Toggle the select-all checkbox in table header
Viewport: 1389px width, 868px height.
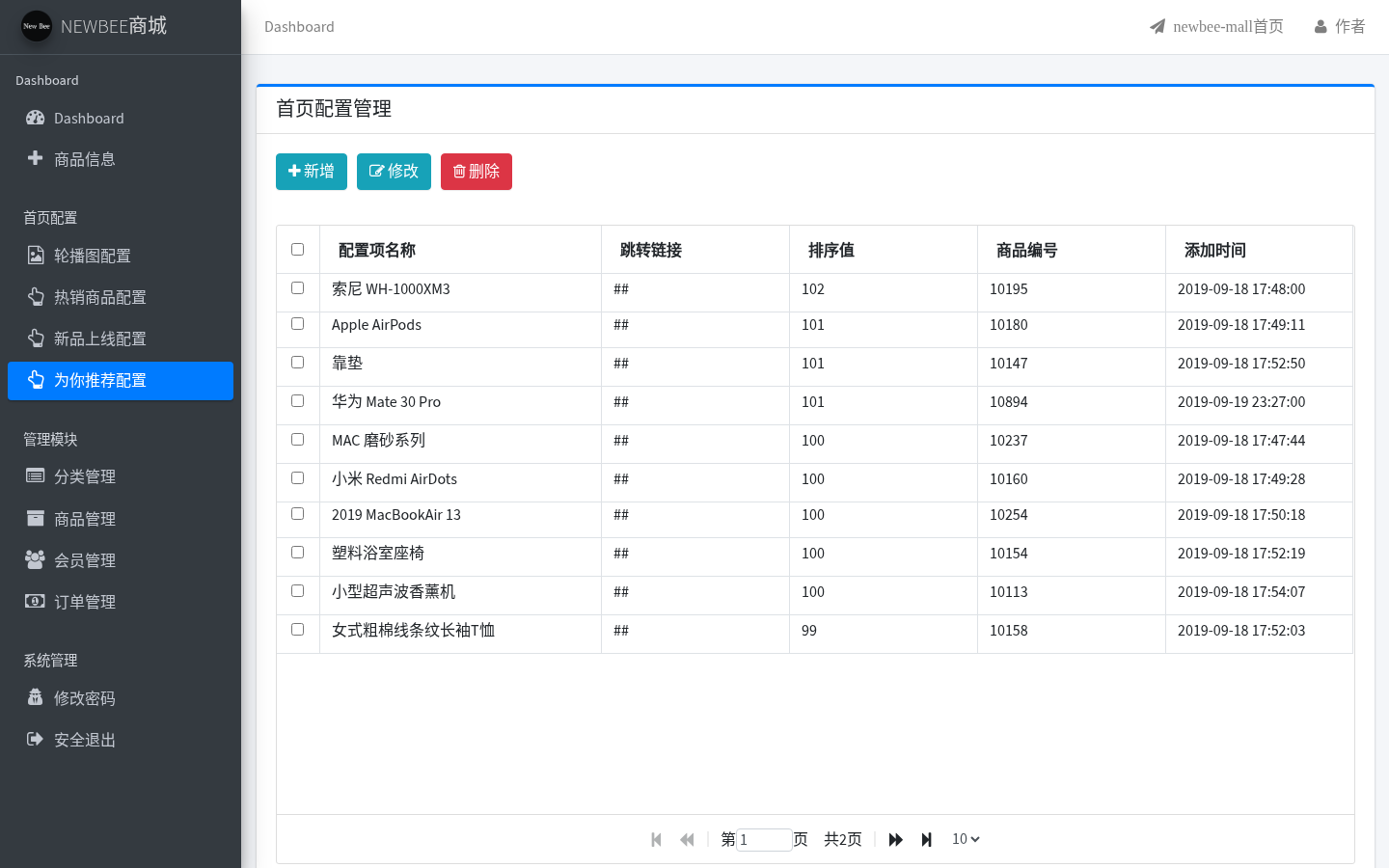tap(297, 249)
